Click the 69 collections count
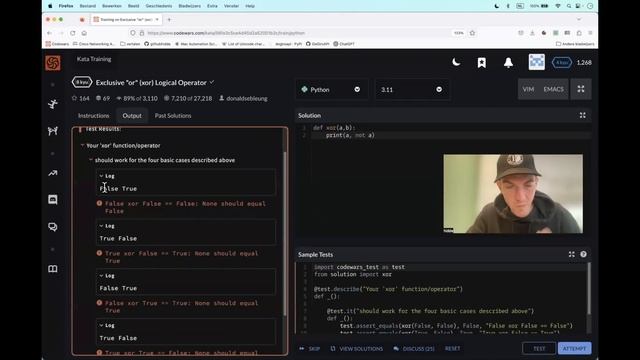Viewport: 640px width, 360px height. [x=103, y=98]
